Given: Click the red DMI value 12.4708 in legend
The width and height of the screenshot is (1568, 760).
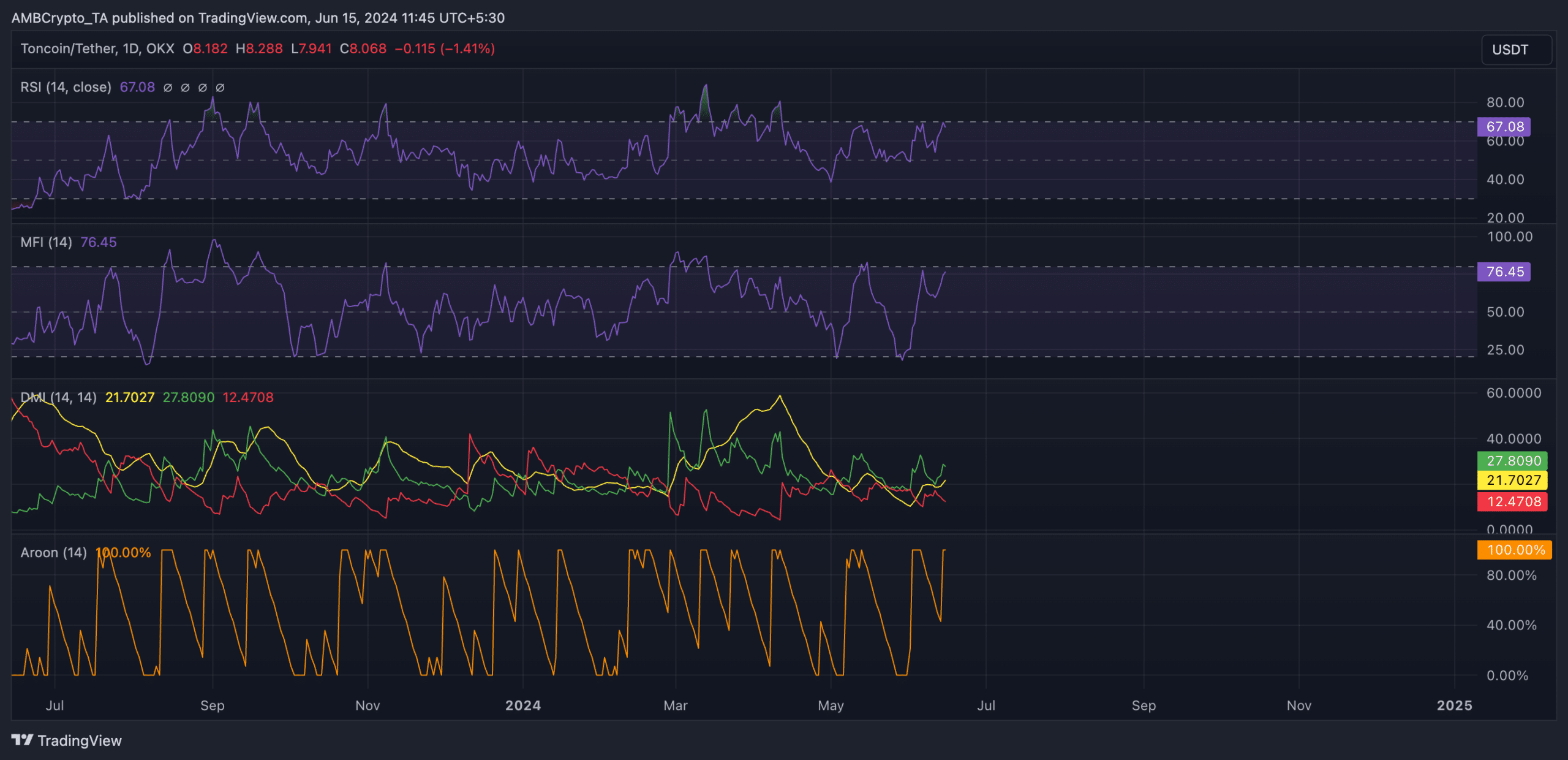Looking at the screenshot, I should pyautogui.click(x=248, y=397).
